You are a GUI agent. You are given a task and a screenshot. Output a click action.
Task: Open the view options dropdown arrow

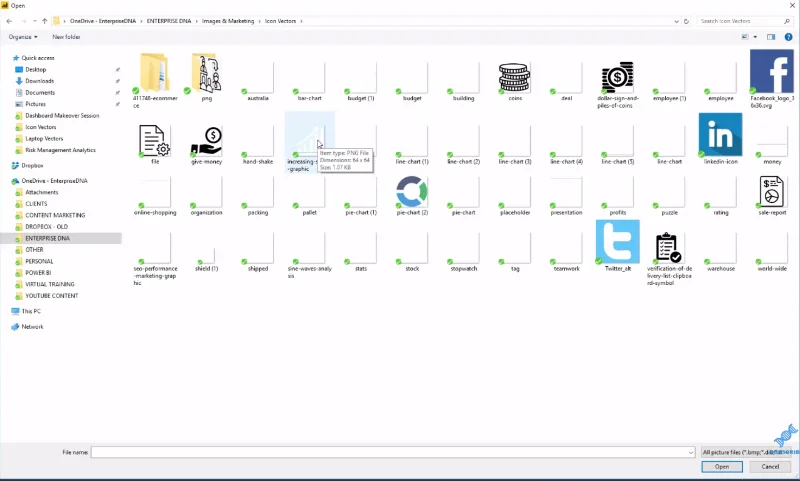click(x=755, y=37)
